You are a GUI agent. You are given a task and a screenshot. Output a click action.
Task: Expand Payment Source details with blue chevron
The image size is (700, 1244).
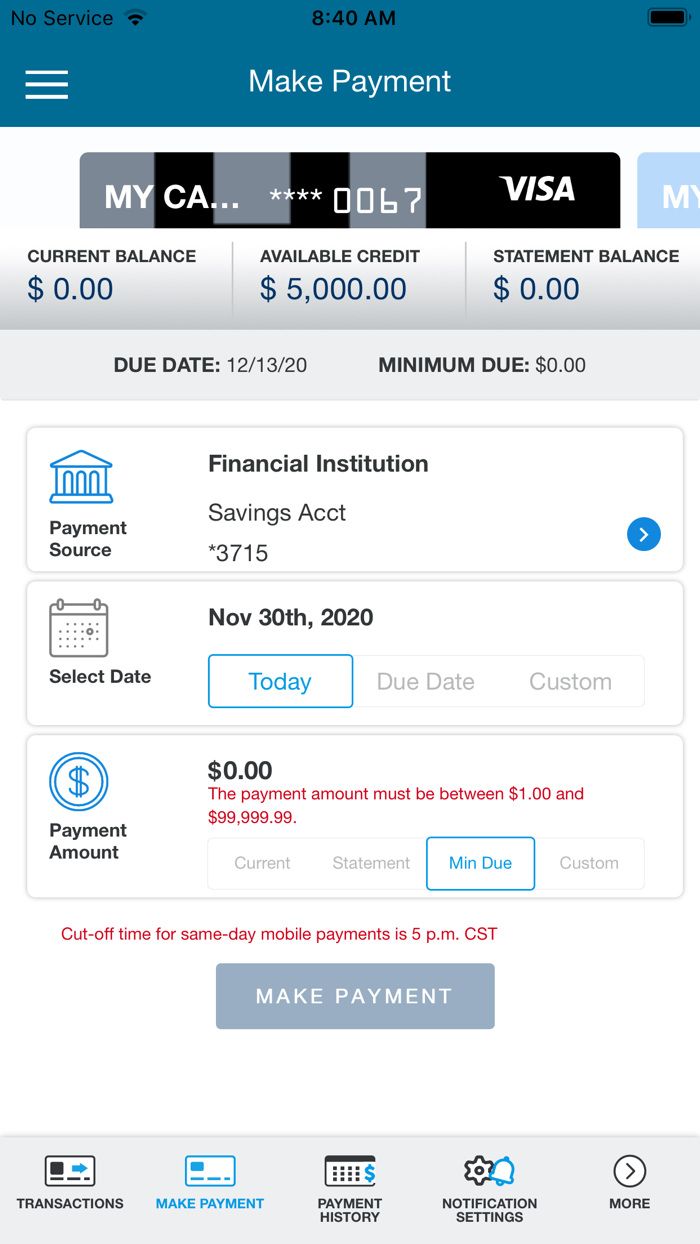644,534
